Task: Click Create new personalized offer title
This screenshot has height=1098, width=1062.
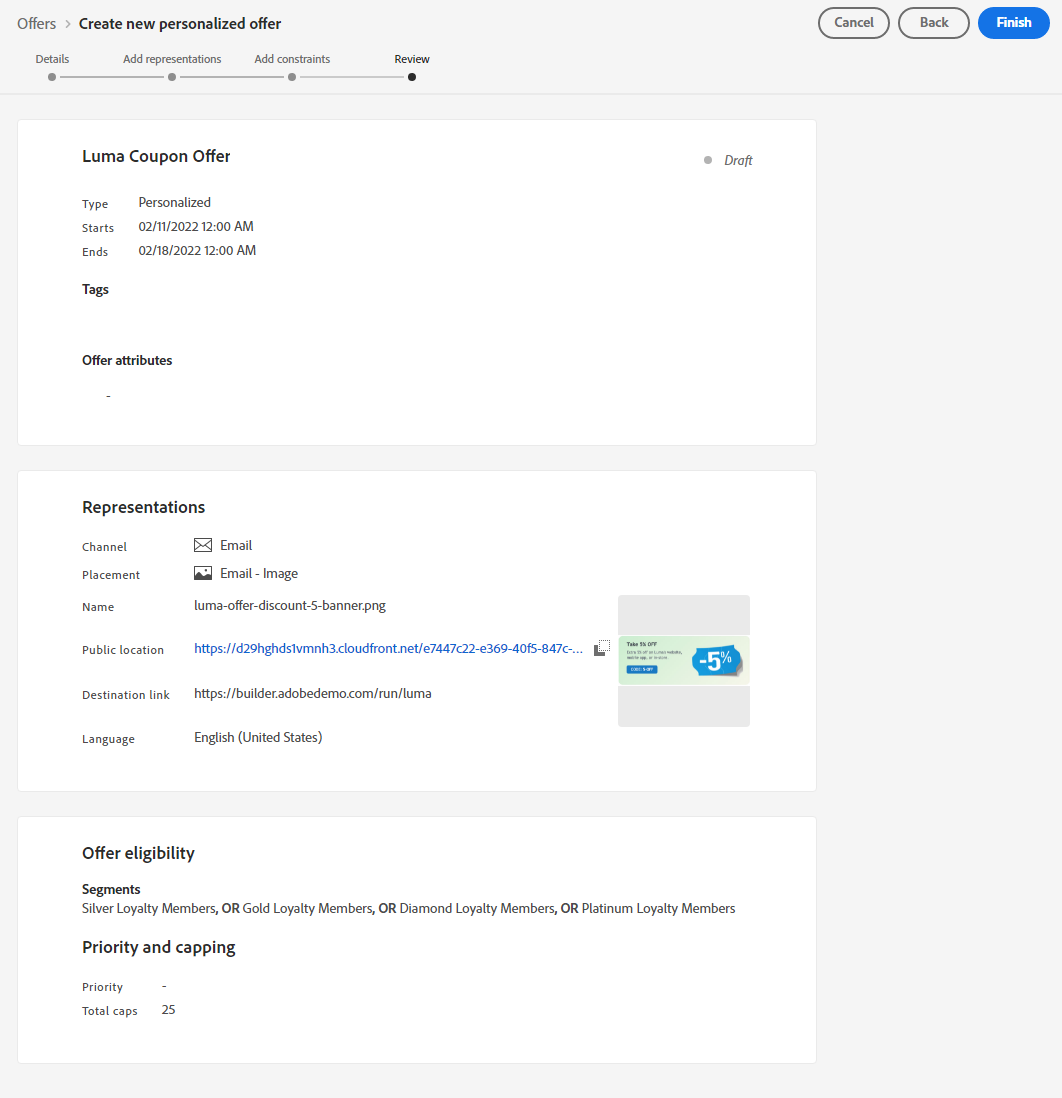Action: tap(180, 24)
